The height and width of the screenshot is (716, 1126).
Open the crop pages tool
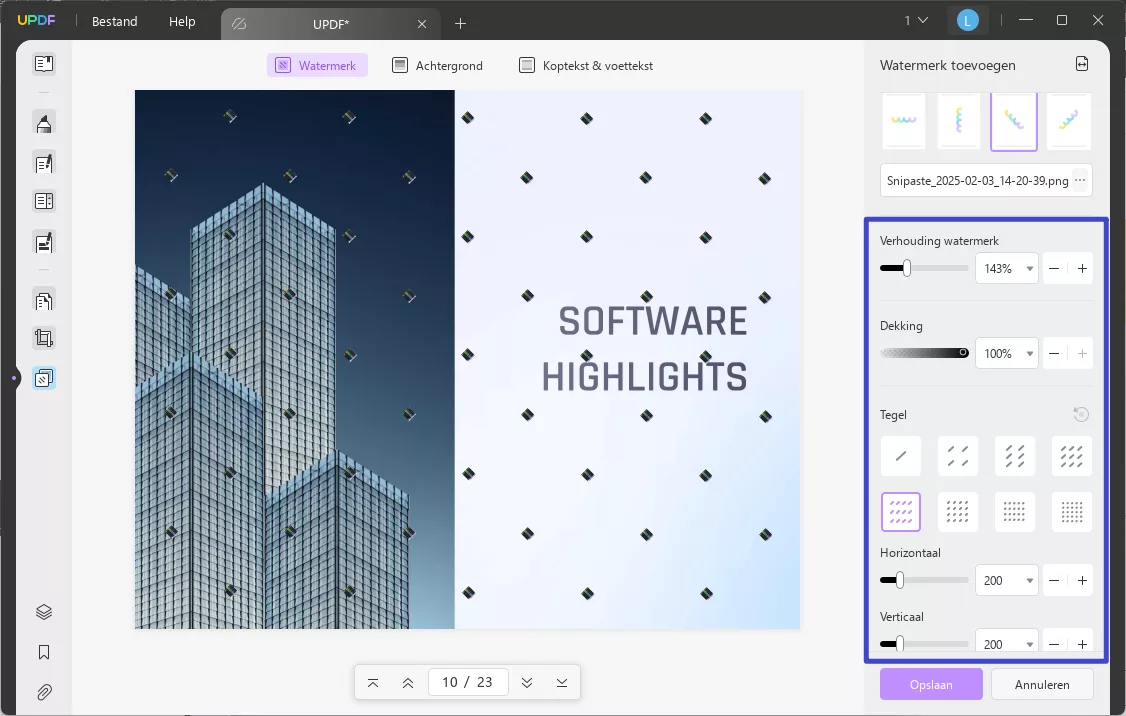43,338
